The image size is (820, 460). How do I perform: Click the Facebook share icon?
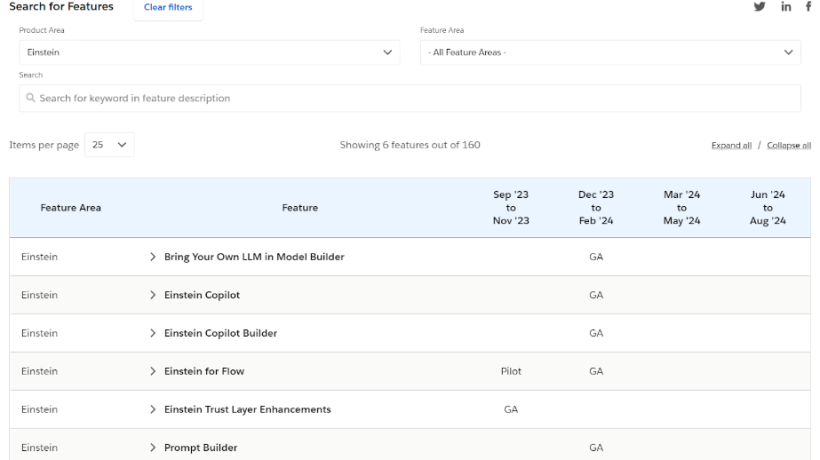pyautogui.click(x=808, y=8)
